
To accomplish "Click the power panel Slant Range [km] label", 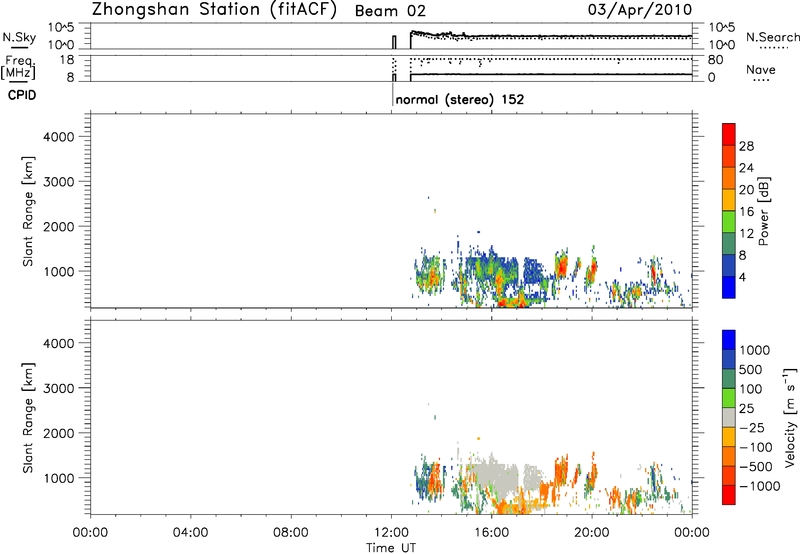I will (28, 212).
